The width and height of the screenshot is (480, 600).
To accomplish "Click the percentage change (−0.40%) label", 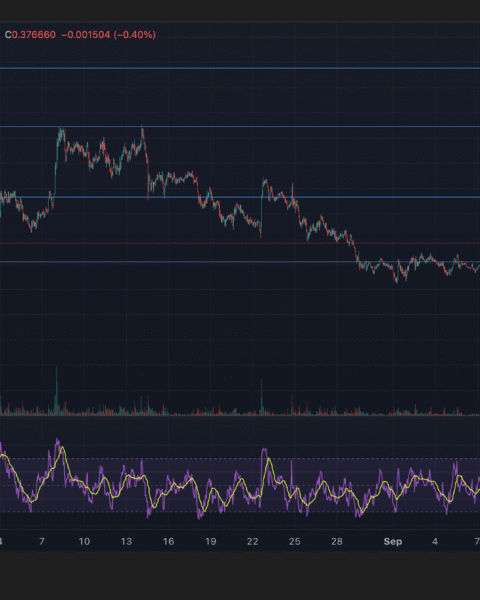I will (x=135, y=35).
